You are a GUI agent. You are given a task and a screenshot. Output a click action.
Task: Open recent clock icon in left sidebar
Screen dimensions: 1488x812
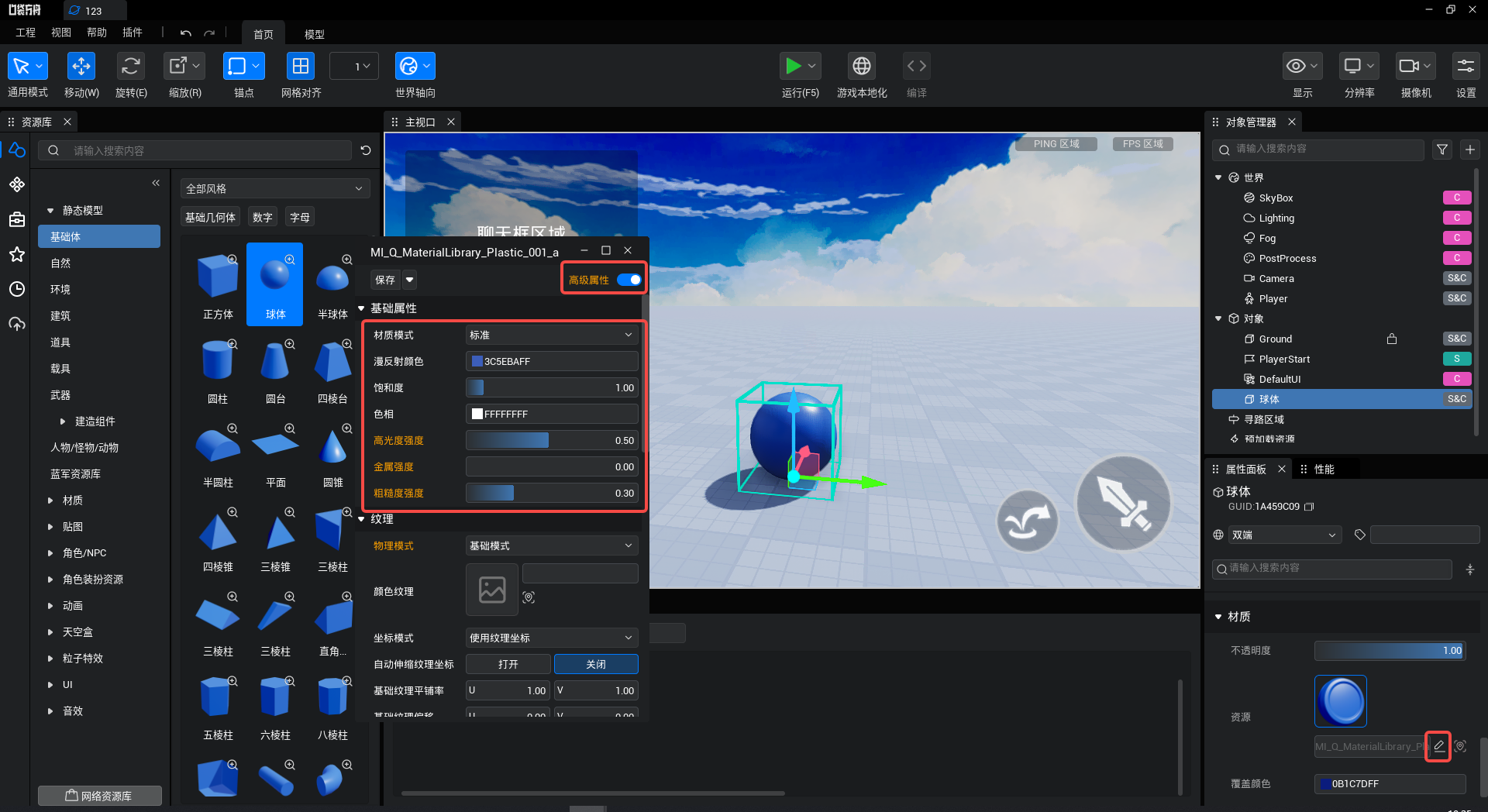click(17, 289)
